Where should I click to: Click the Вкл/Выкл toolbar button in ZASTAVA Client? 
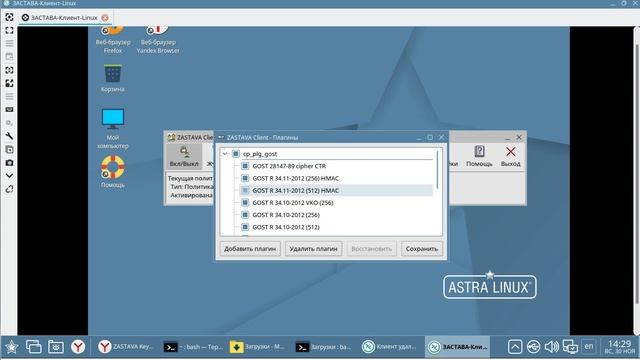pos(184,156)
